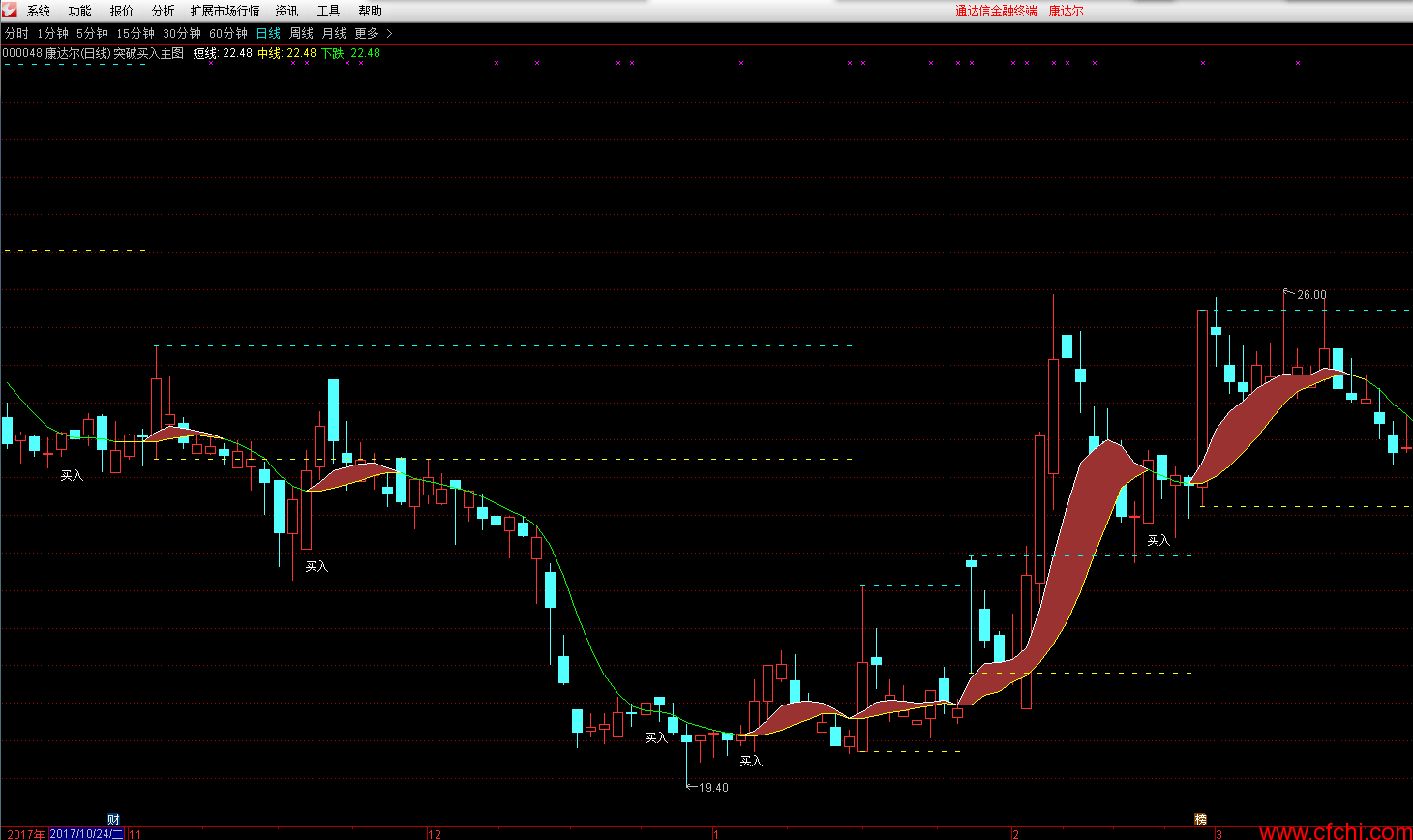Viewport: 1413px width, 840px height.
Task: Open the 分析 menu
Action: pos(164,11)
